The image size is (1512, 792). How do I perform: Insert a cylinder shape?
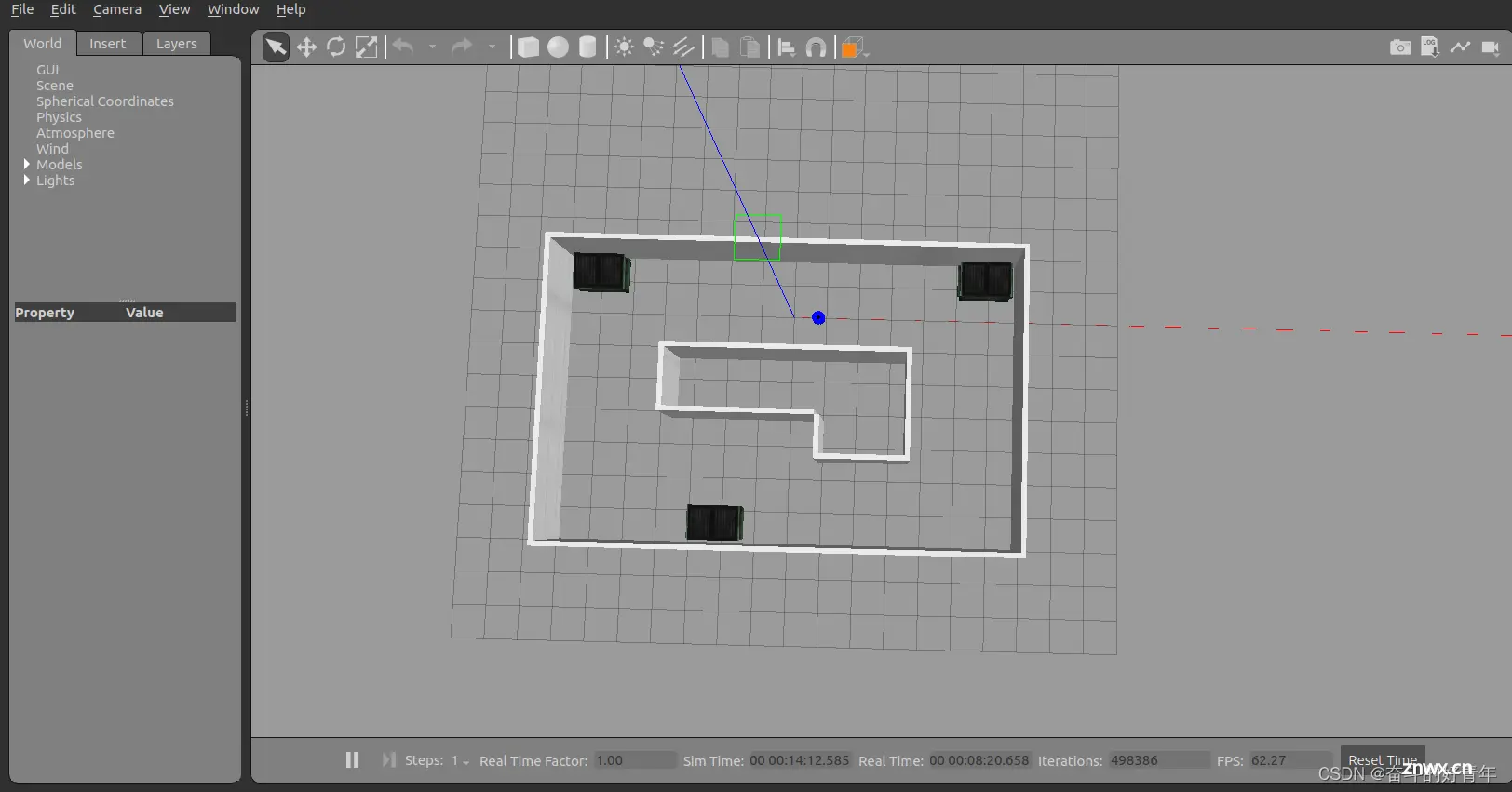(x=587, y=47)
